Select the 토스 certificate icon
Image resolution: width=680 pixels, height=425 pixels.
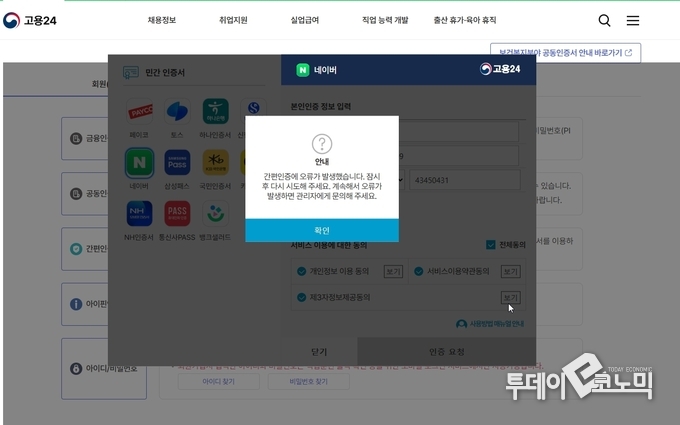[177, 112]
